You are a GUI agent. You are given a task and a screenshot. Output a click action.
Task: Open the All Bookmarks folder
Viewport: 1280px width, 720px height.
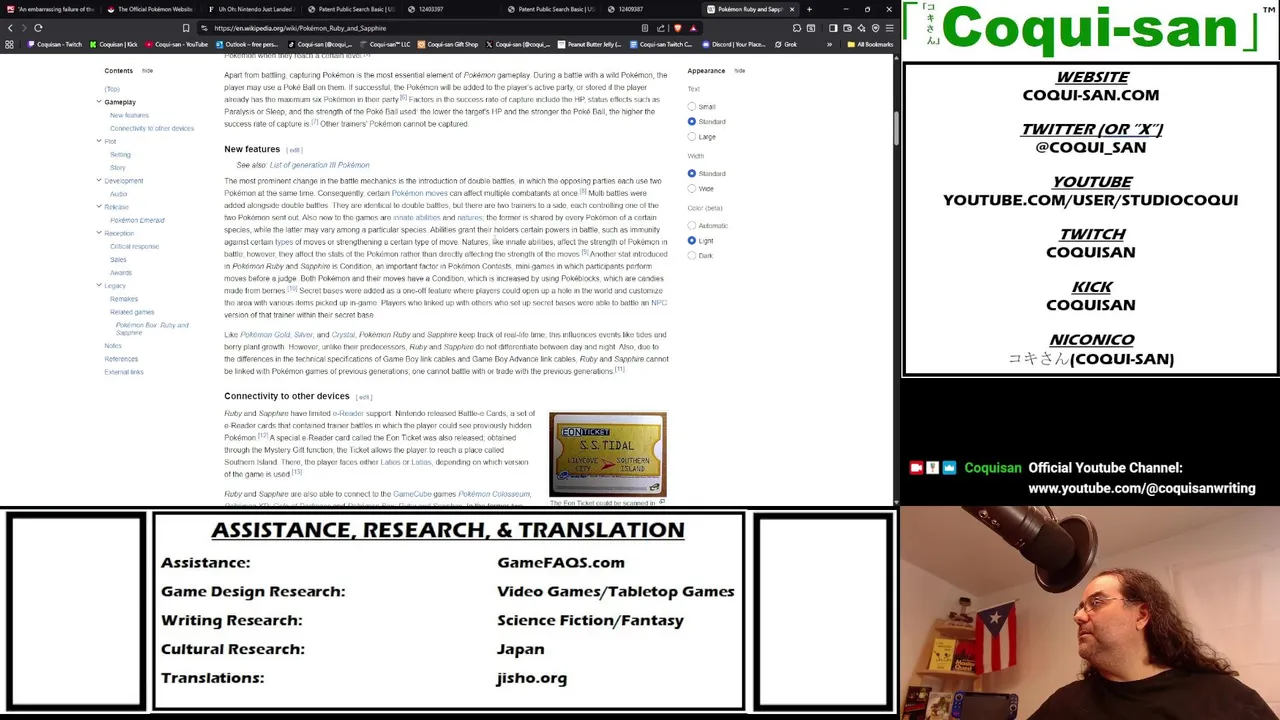pos(869,44)
